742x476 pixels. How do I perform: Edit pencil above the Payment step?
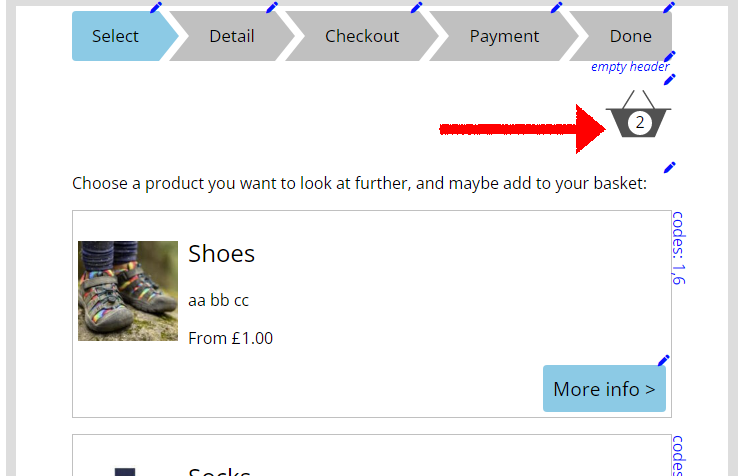[x=556, y=8]
